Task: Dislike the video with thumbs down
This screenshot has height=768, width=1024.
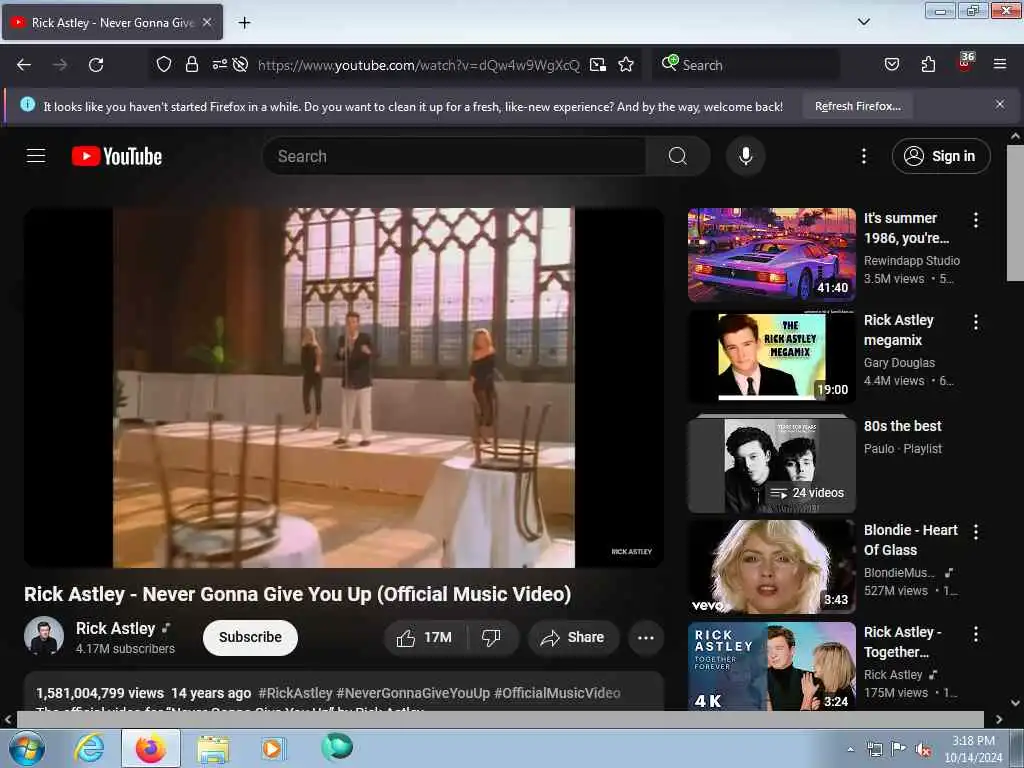Action: pyautogui.click(x=491, y=637)
